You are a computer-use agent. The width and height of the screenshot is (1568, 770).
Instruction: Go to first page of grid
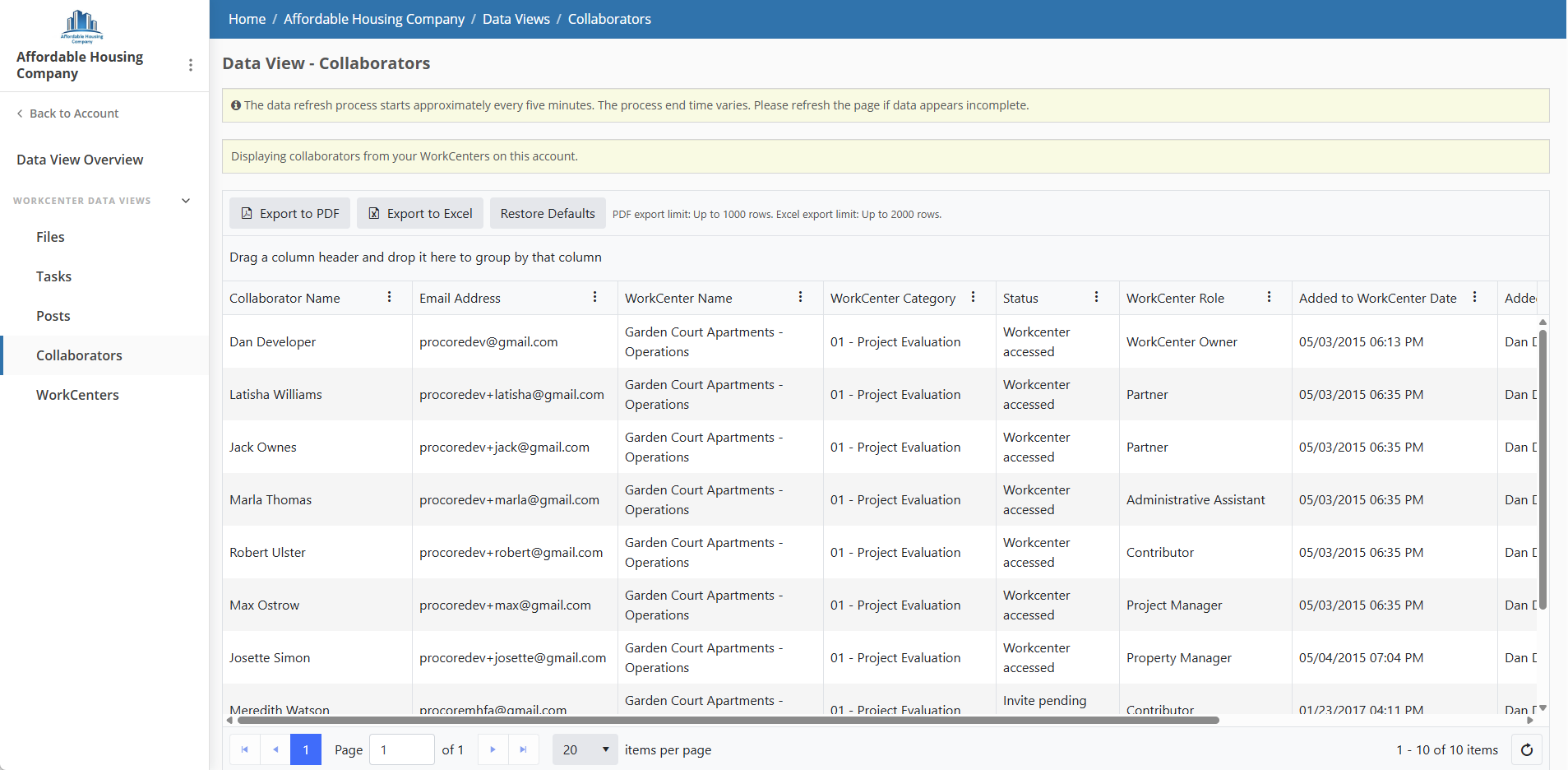(x=244, y=749)
